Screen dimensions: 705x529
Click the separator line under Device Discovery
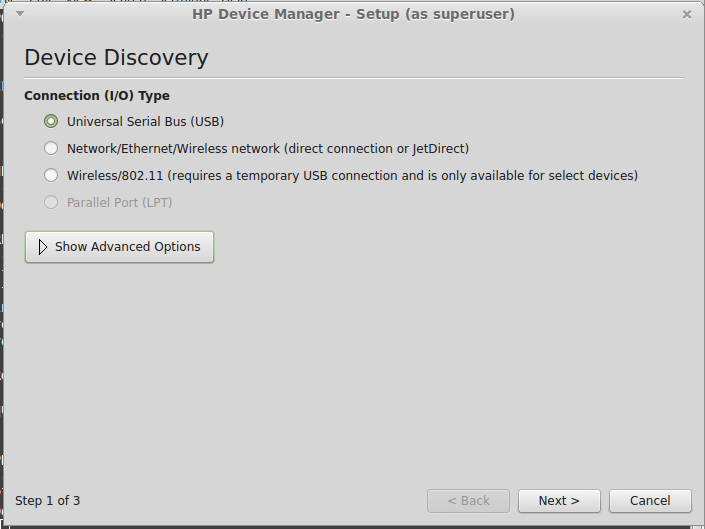(x=354, y=78)
